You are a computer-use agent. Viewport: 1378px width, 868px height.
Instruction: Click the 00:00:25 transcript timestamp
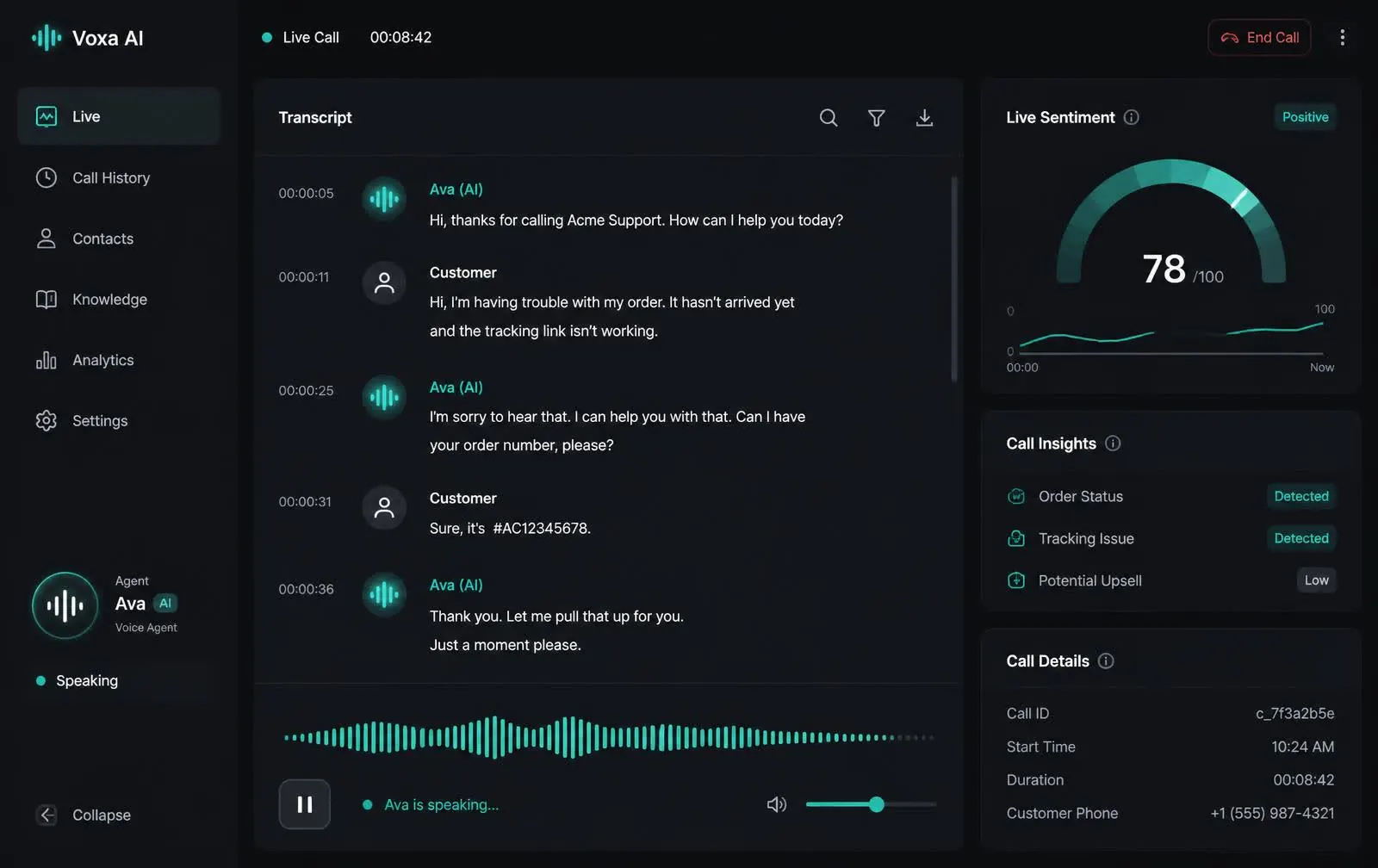306,390
